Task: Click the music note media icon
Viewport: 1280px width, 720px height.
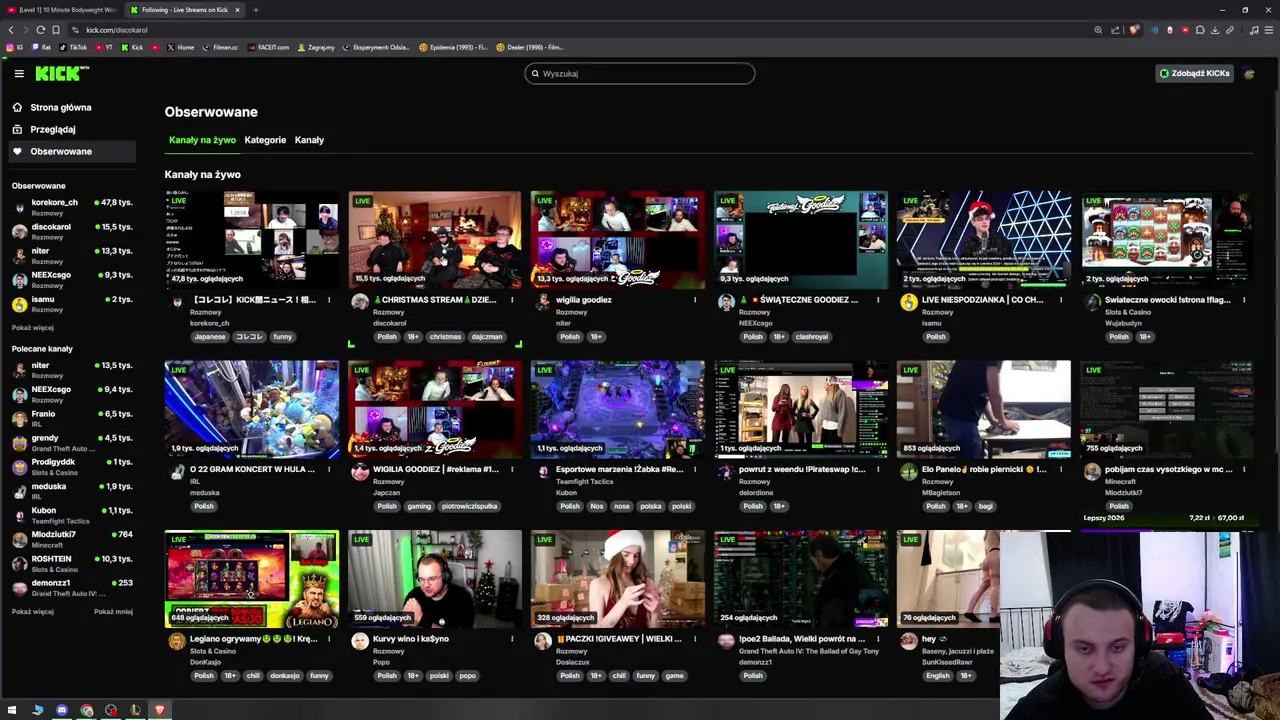Action: pyautogui.click(x=1254, y=30)
